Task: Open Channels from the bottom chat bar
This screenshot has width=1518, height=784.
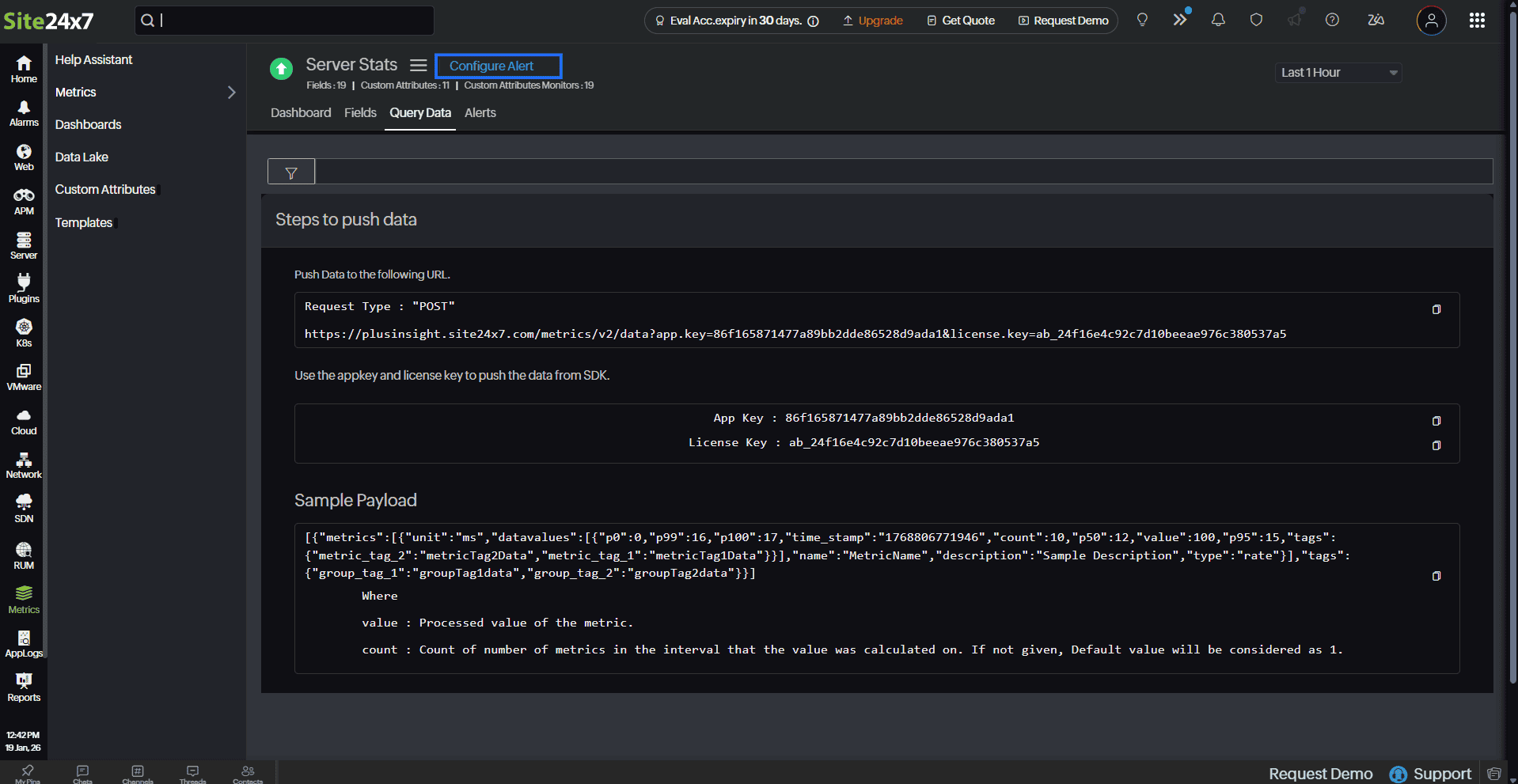Action: [137, 773]
